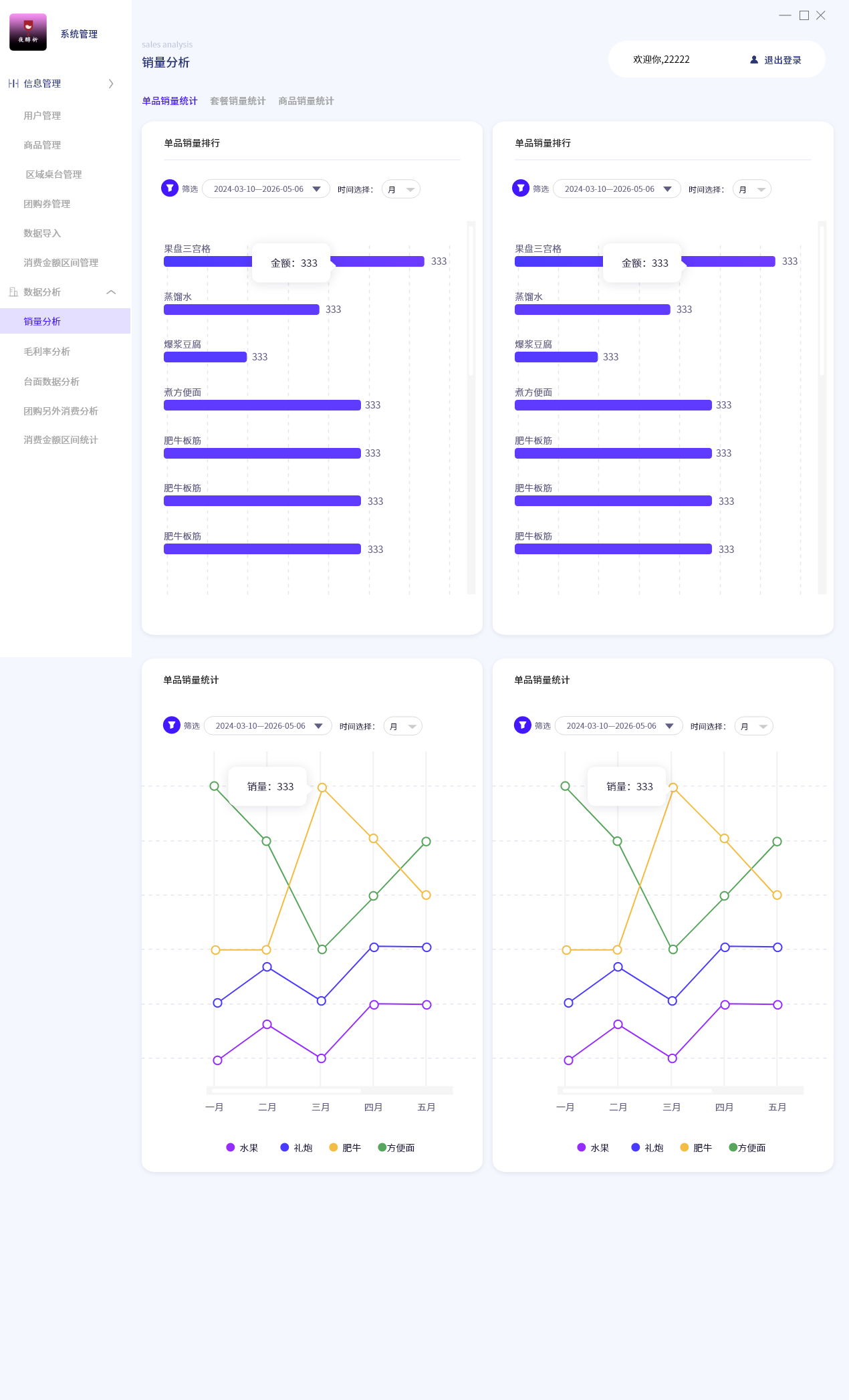The width and height of the screenshot is (849, 1400).
Task: Click filter icon in bottom-left statistics card
Action: [172, 725]
